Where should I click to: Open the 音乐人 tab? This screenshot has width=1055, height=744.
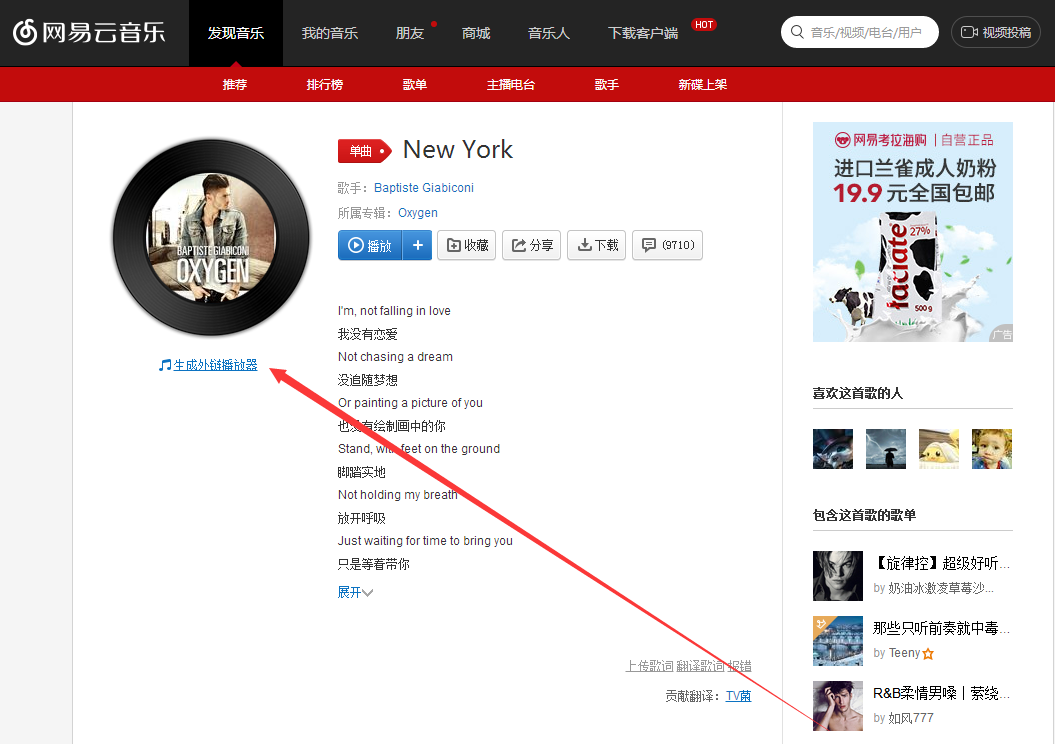pos(548,33)
